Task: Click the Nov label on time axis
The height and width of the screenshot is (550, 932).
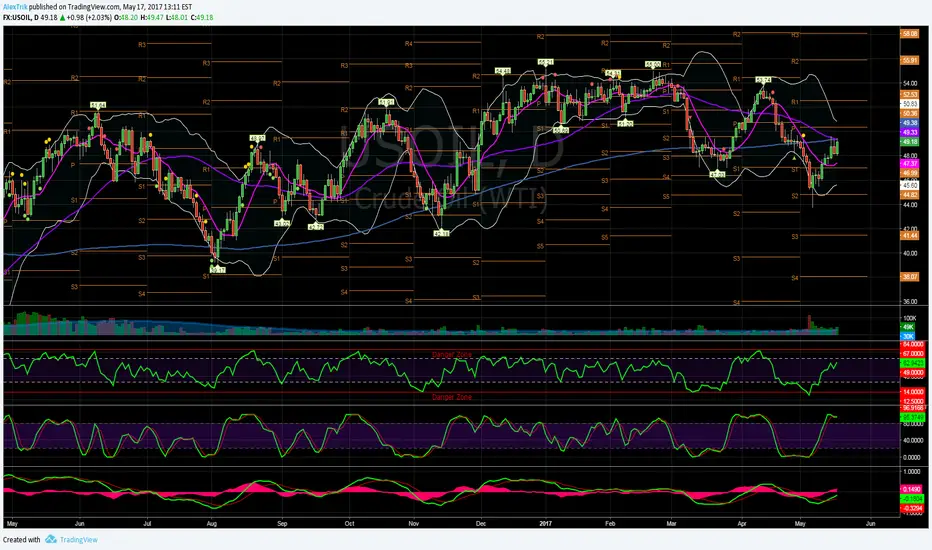Action: pyautogui.click(x=414, y=524)
